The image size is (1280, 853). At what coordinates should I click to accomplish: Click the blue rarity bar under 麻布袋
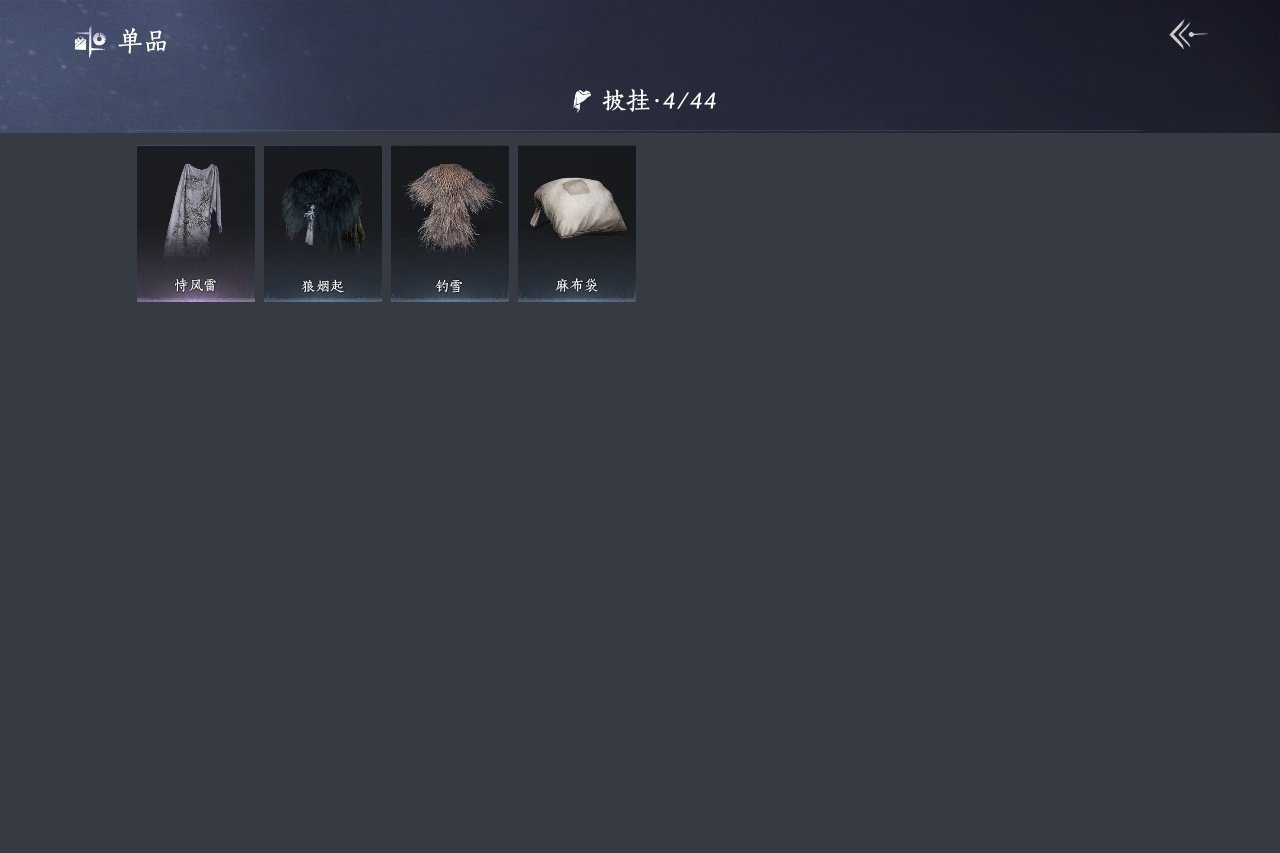577,298
